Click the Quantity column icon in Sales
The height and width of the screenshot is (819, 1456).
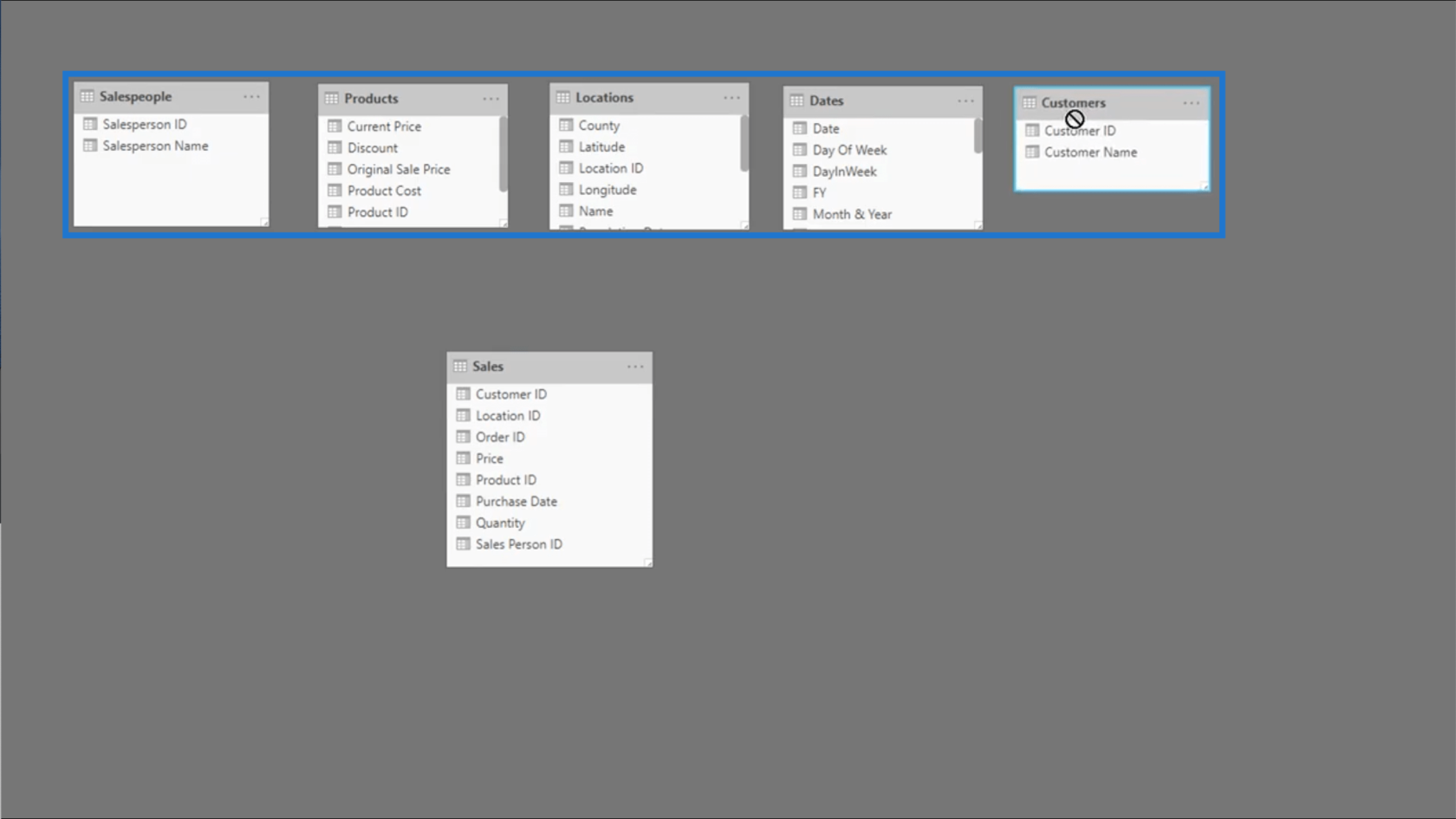464,523
